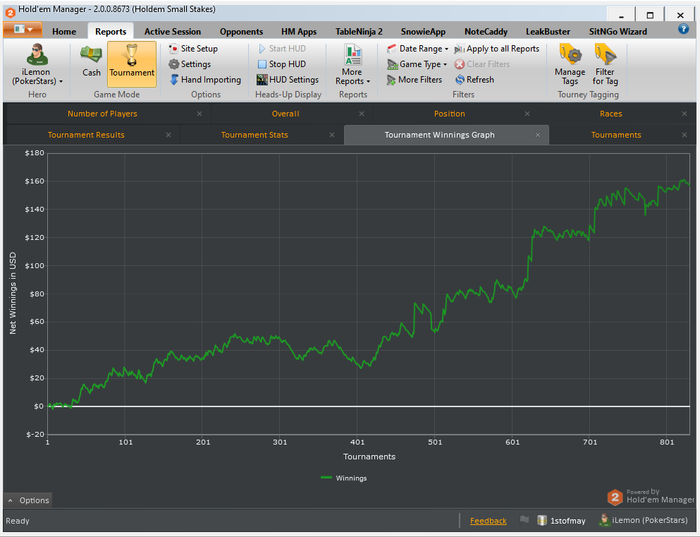The height and width of the screenshot is (537, 700).
Task: Expand the More Reports dropdown
Action: point(352,64)
